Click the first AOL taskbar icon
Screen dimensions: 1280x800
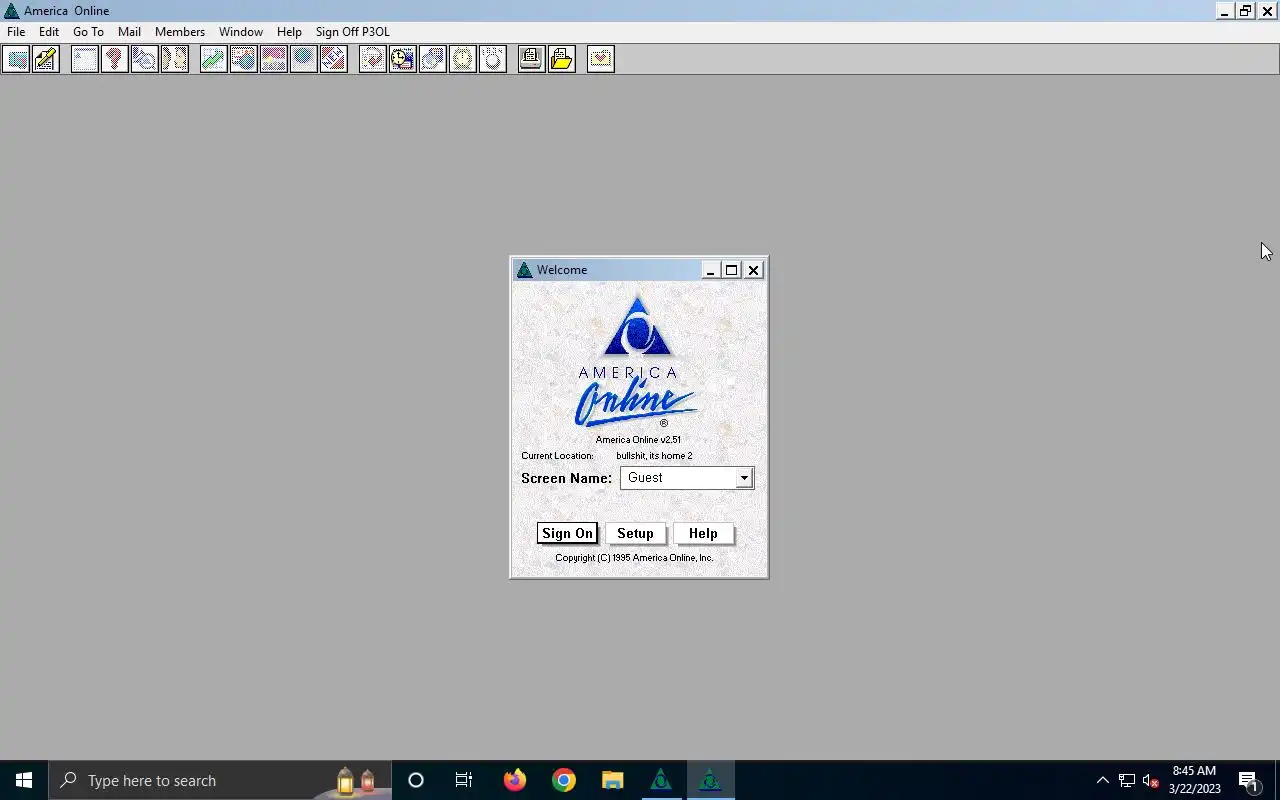661,780
